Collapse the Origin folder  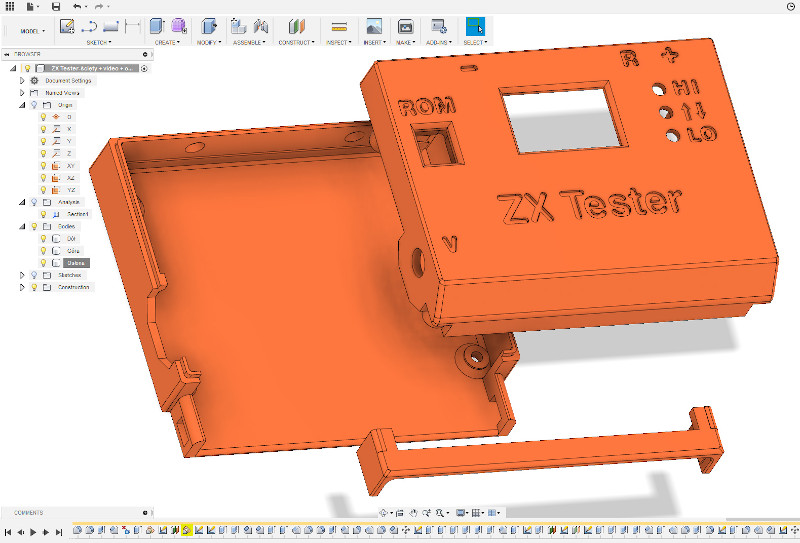tap(22, 105)
